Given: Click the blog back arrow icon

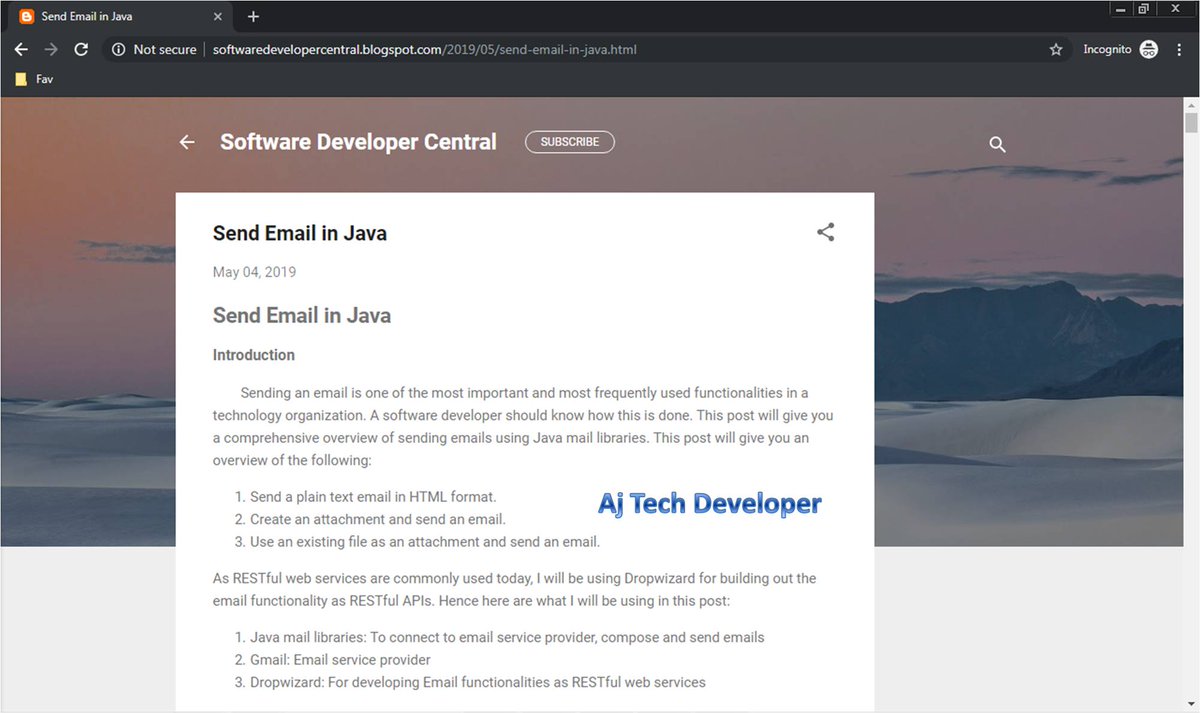Looking at the screenshot, I should (x=187, y=142).
